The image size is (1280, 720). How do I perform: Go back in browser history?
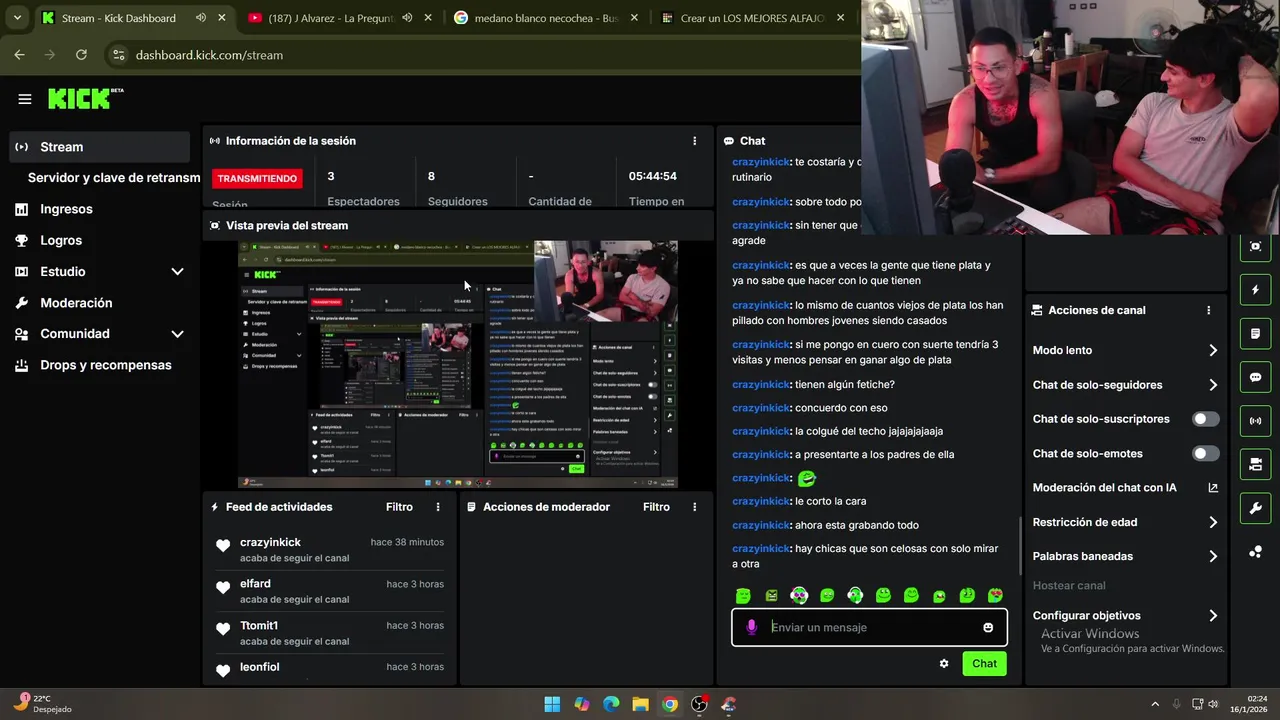(x=19, y=55)
